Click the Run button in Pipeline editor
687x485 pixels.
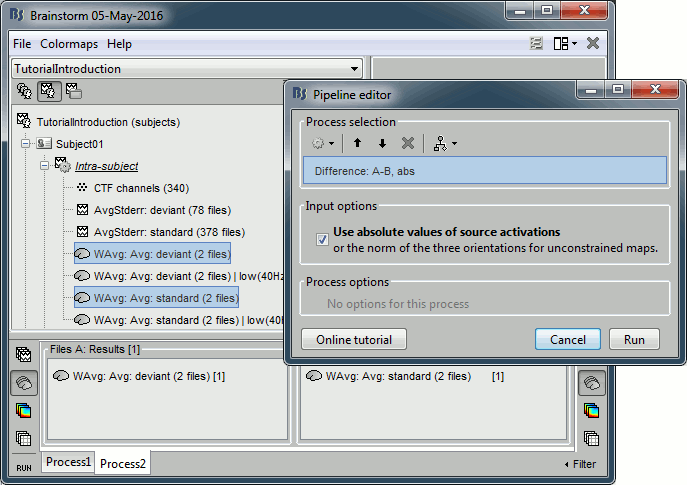634,339
